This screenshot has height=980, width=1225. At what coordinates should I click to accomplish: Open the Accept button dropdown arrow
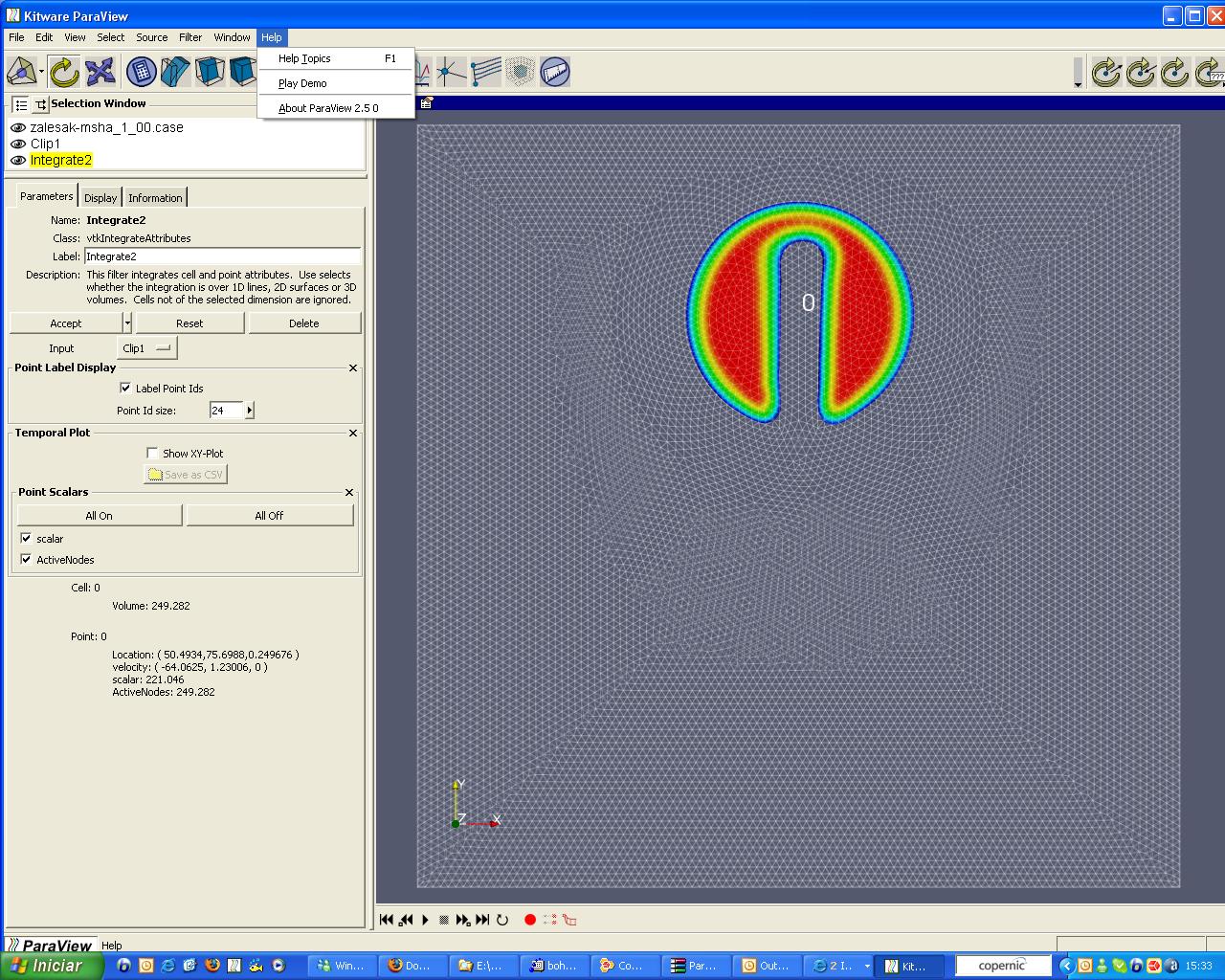127,323
